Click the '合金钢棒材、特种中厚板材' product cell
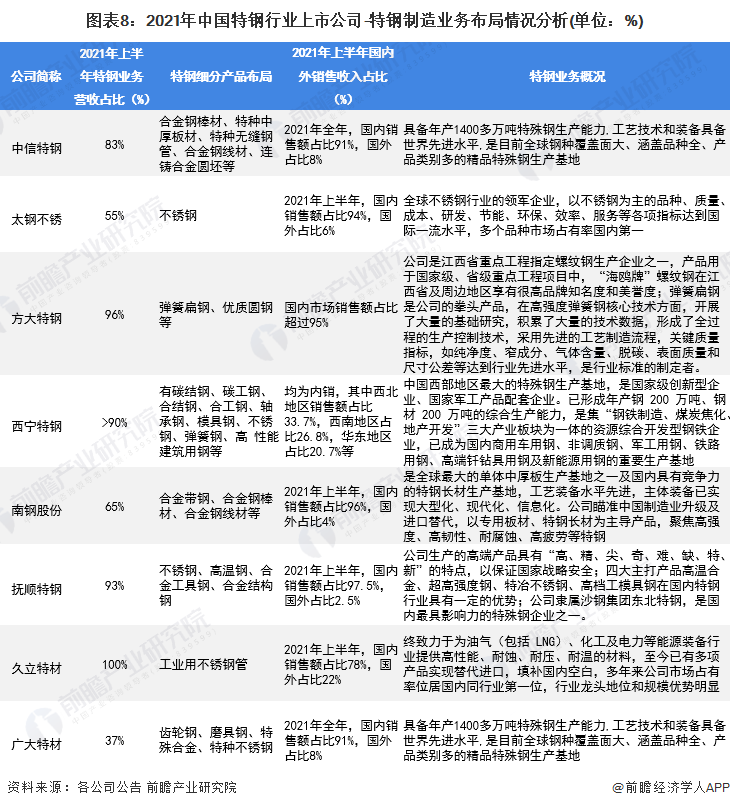Screen dimensions: 730x808 coord(216,144)
